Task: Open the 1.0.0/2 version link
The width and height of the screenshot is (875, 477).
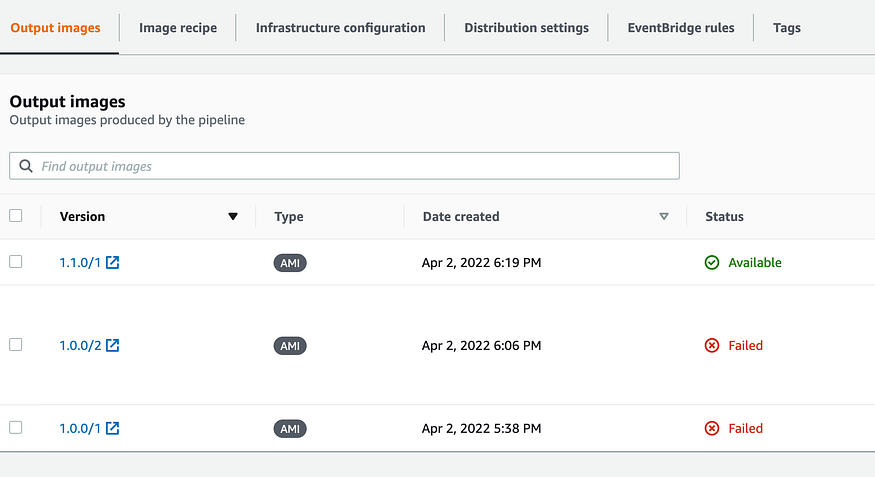Action: [80, 346]
